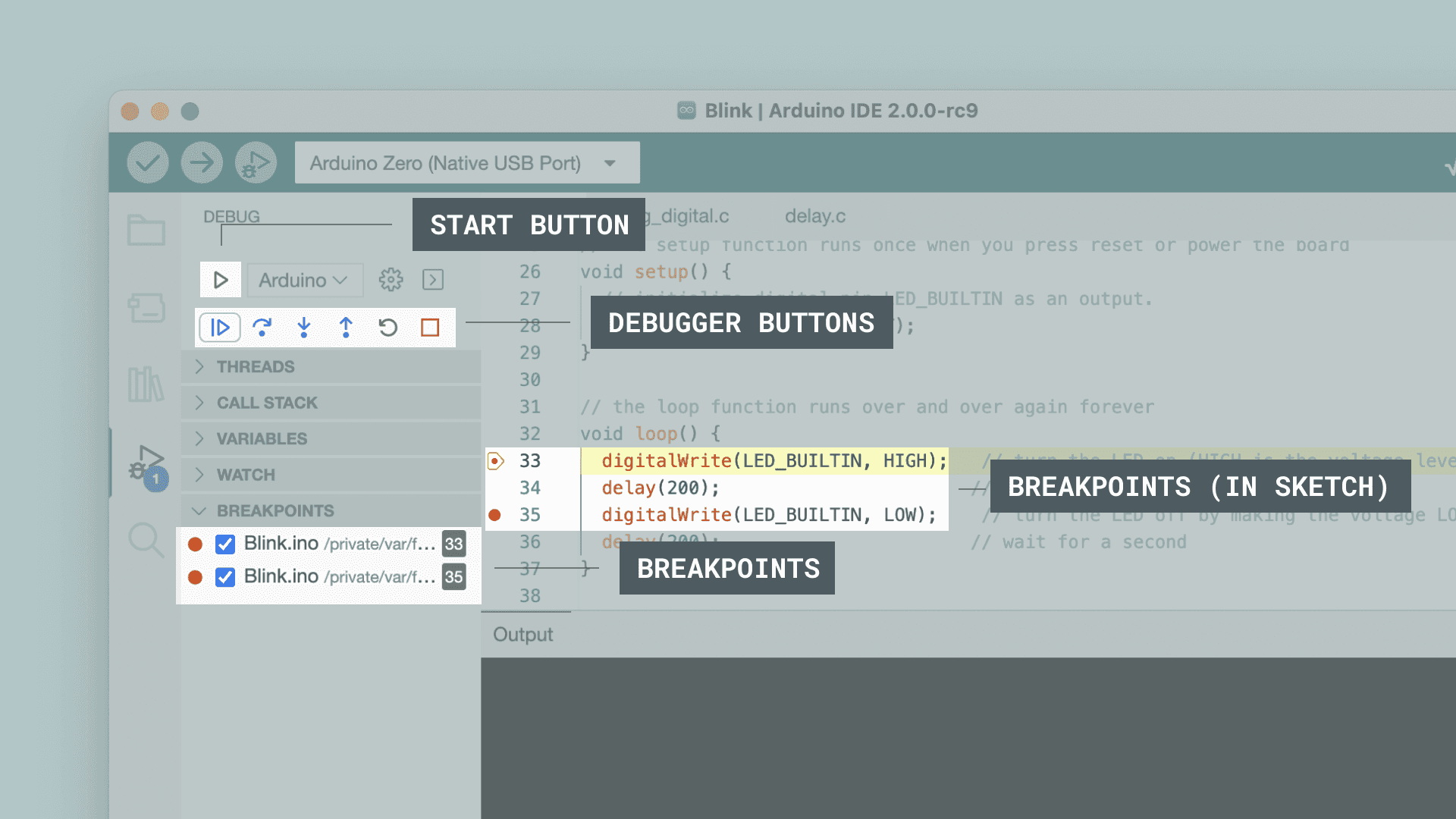Expand the THREADS section
1456x819 pixels.
tap(256, 367)
